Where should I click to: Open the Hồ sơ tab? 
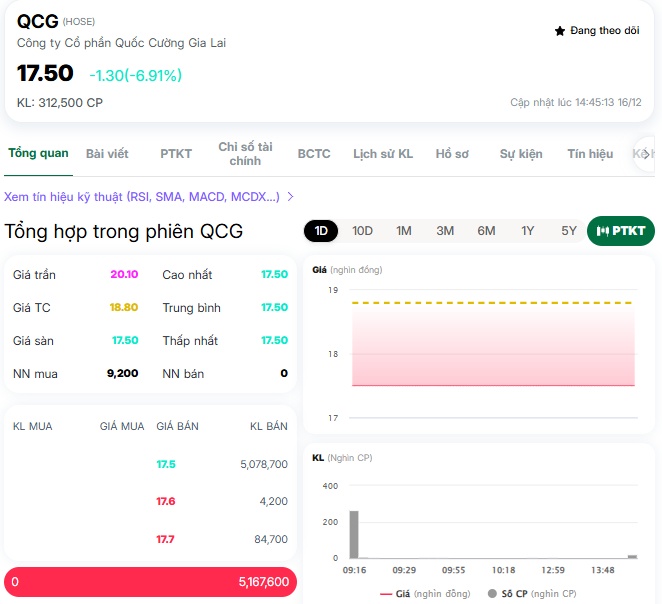[x=452, y=154]
